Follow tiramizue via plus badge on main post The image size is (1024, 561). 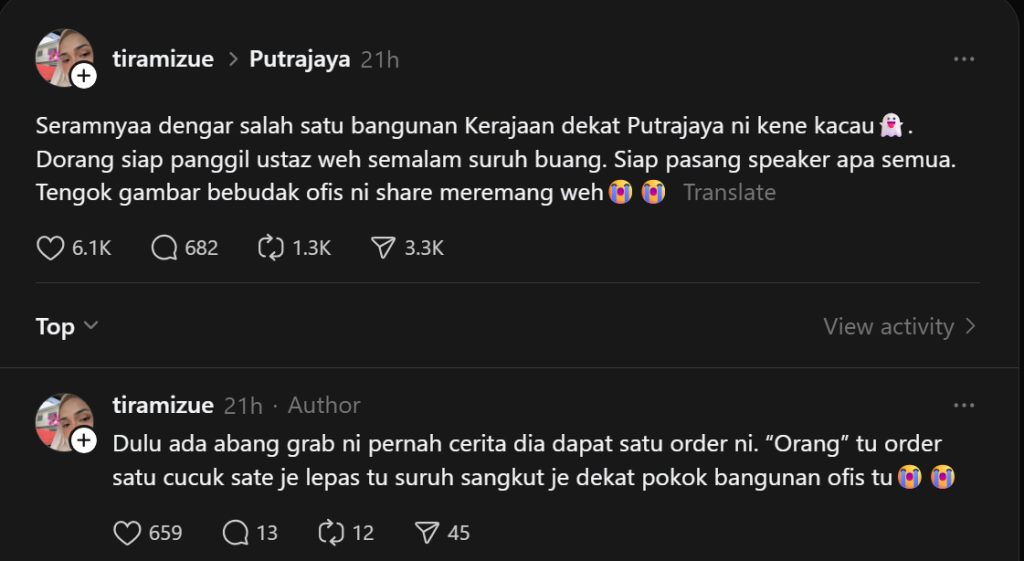[84, 76]
